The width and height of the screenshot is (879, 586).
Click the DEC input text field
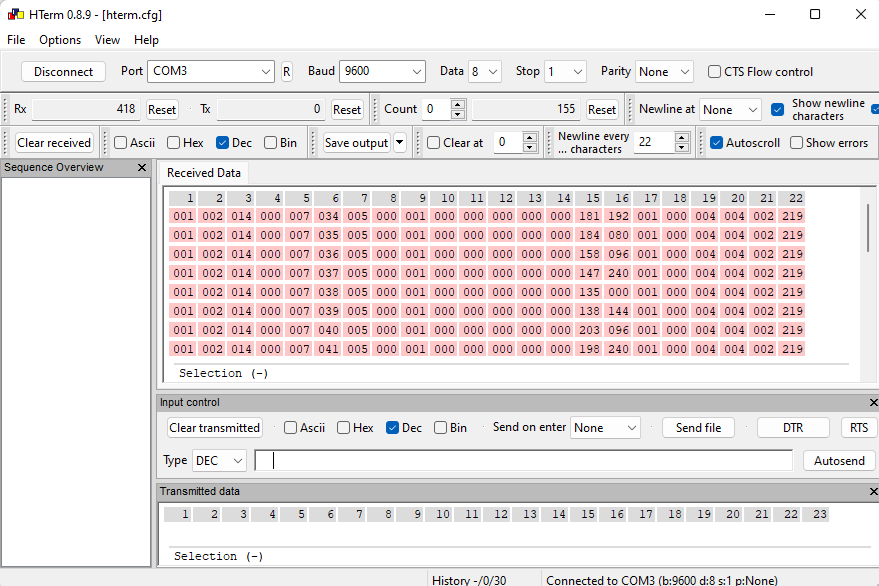[524, 460]
